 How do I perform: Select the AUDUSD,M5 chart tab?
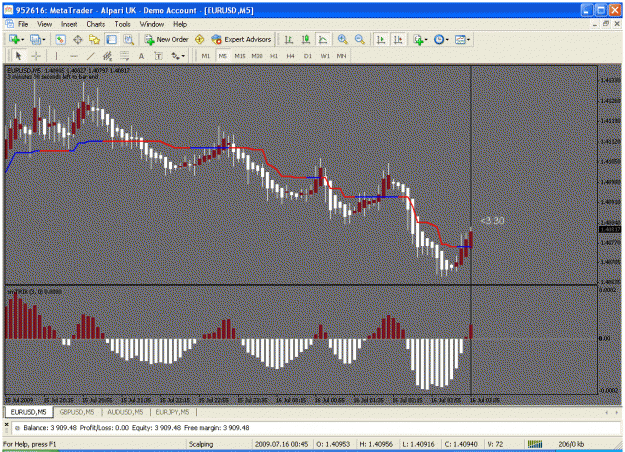[x=125, y=412]
